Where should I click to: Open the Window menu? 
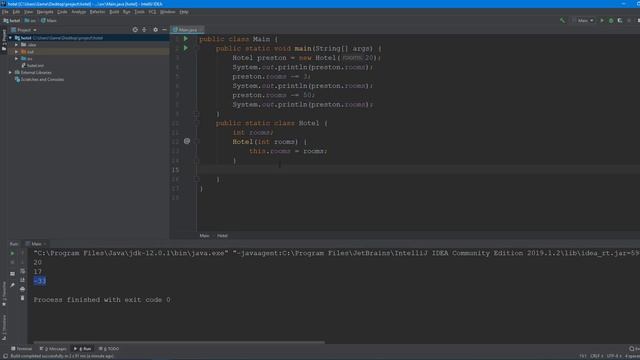pyautogui.click(x=167, y=12)
